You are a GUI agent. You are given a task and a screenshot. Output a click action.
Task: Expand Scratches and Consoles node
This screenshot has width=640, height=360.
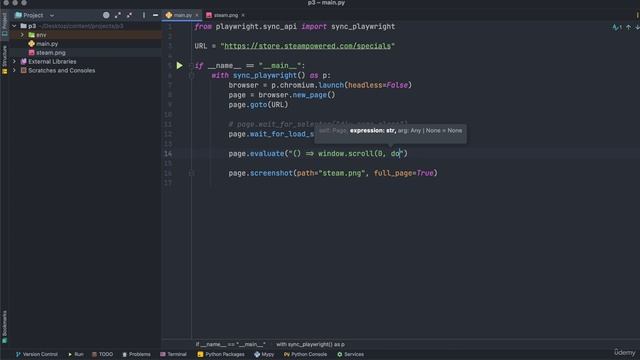pos(15,71)
